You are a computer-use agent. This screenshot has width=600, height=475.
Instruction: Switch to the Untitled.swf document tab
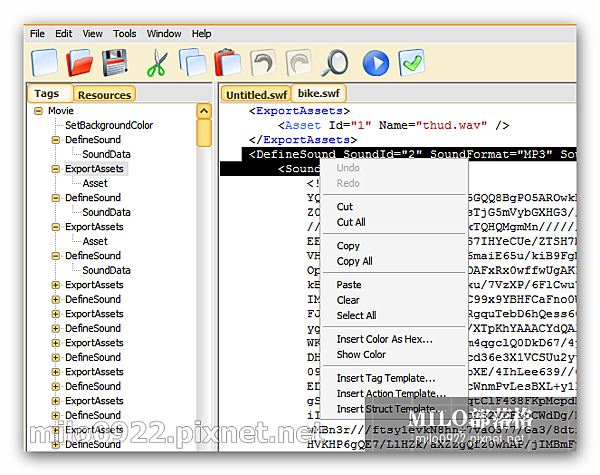[x=256, y=95]
